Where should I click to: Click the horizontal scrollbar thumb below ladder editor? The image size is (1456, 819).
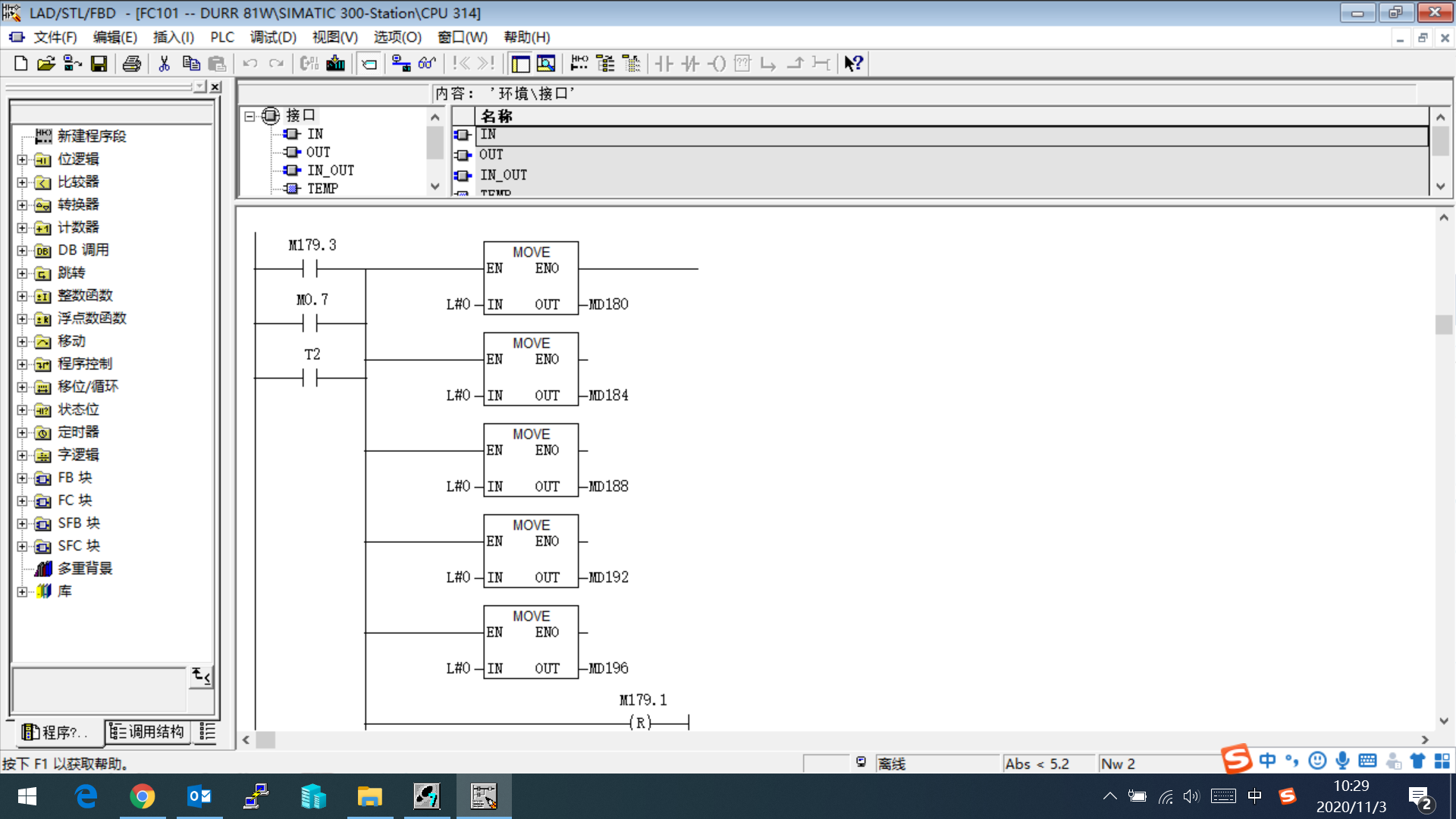pyautogui.click(x=265, y=740)
